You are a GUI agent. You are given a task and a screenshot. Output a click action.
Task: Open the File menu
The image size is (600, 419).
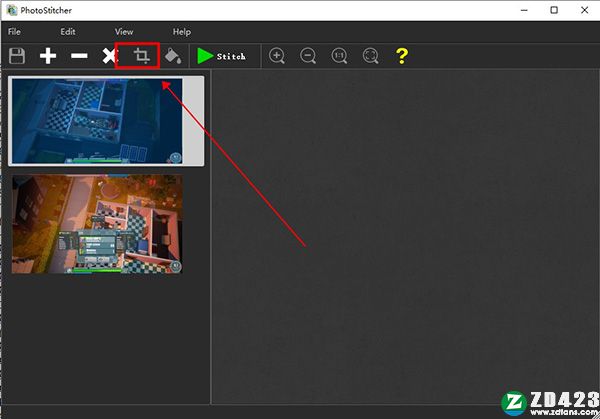(14, 32)
